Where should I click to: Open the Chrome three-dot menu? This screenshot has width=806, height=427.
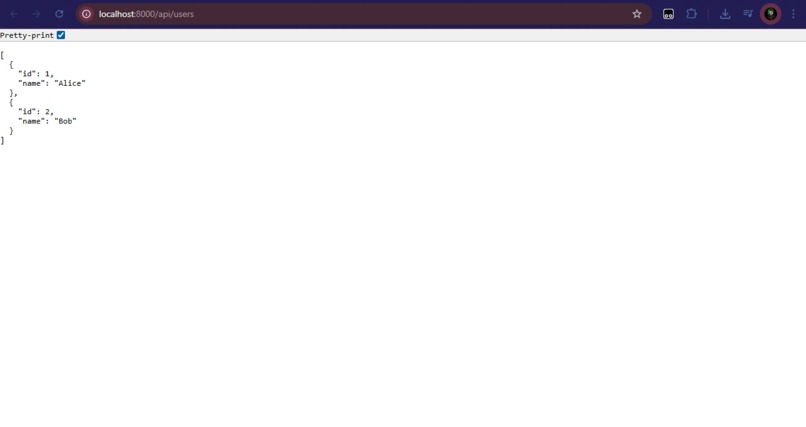click(793, 14)
